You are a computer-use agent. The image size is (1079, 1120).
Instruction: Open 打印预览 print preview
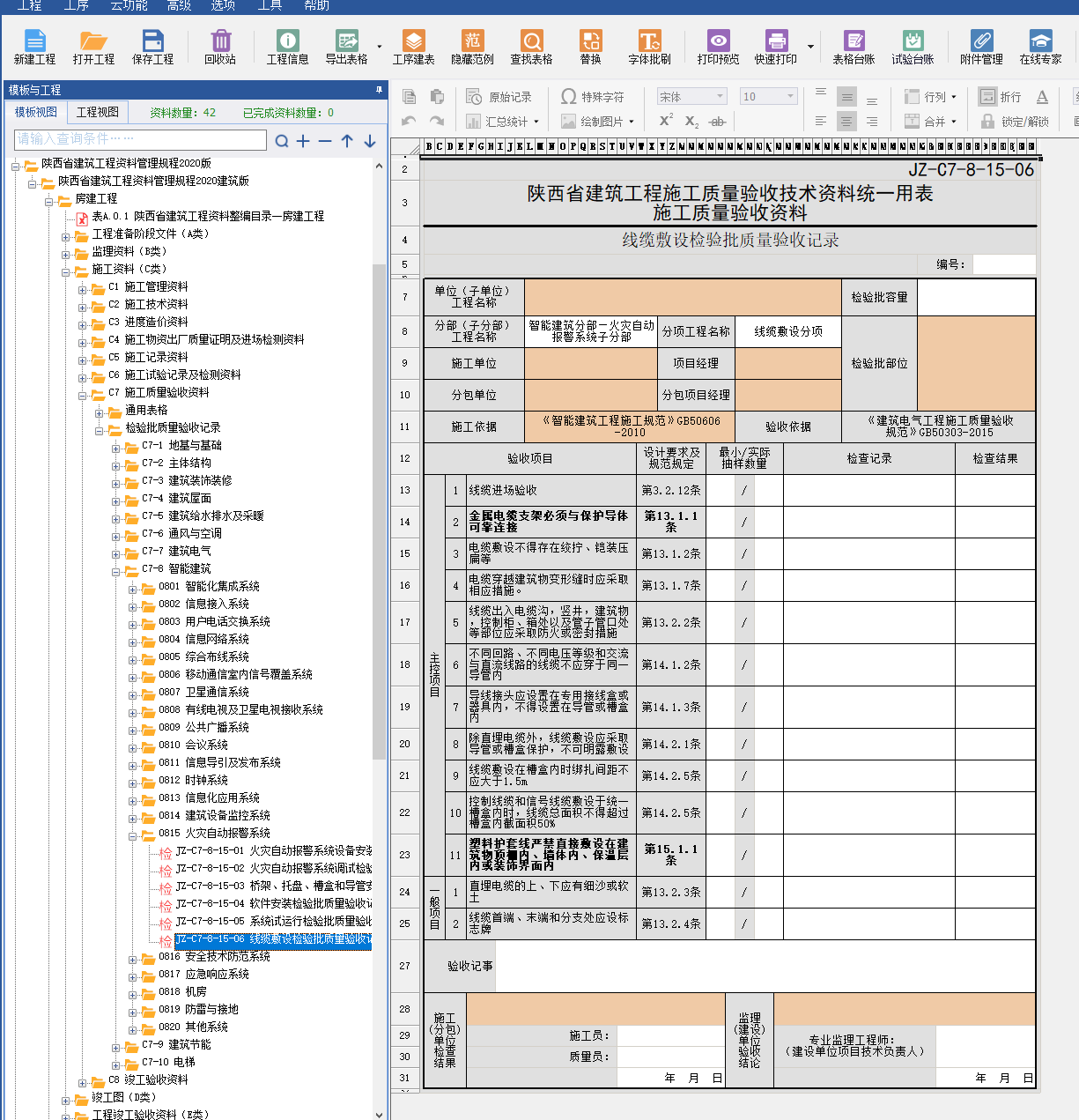(x=718, y=47)
